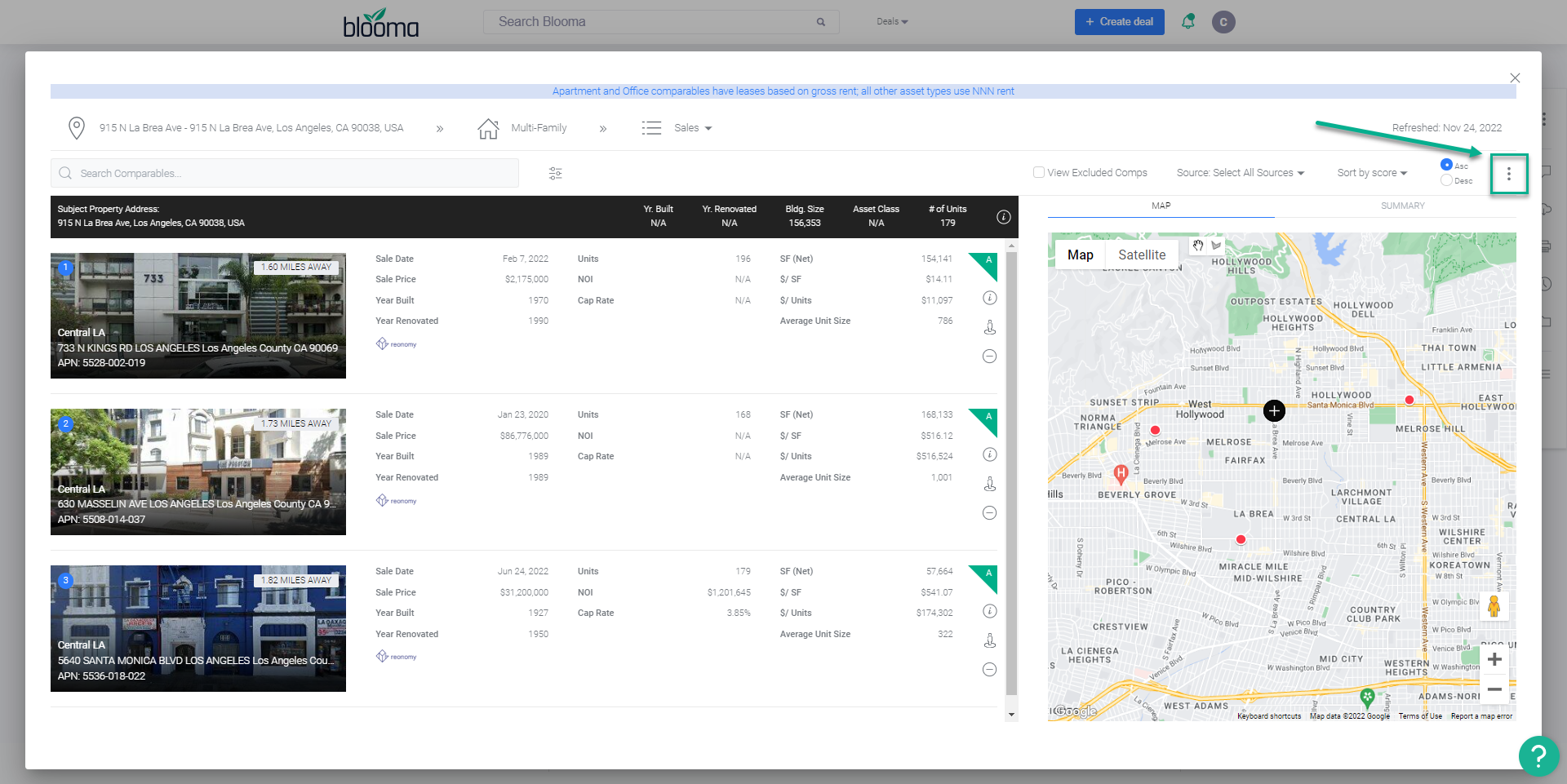Open Sort by score dropdown
1567x784 pixels.
pos(1372,173)
